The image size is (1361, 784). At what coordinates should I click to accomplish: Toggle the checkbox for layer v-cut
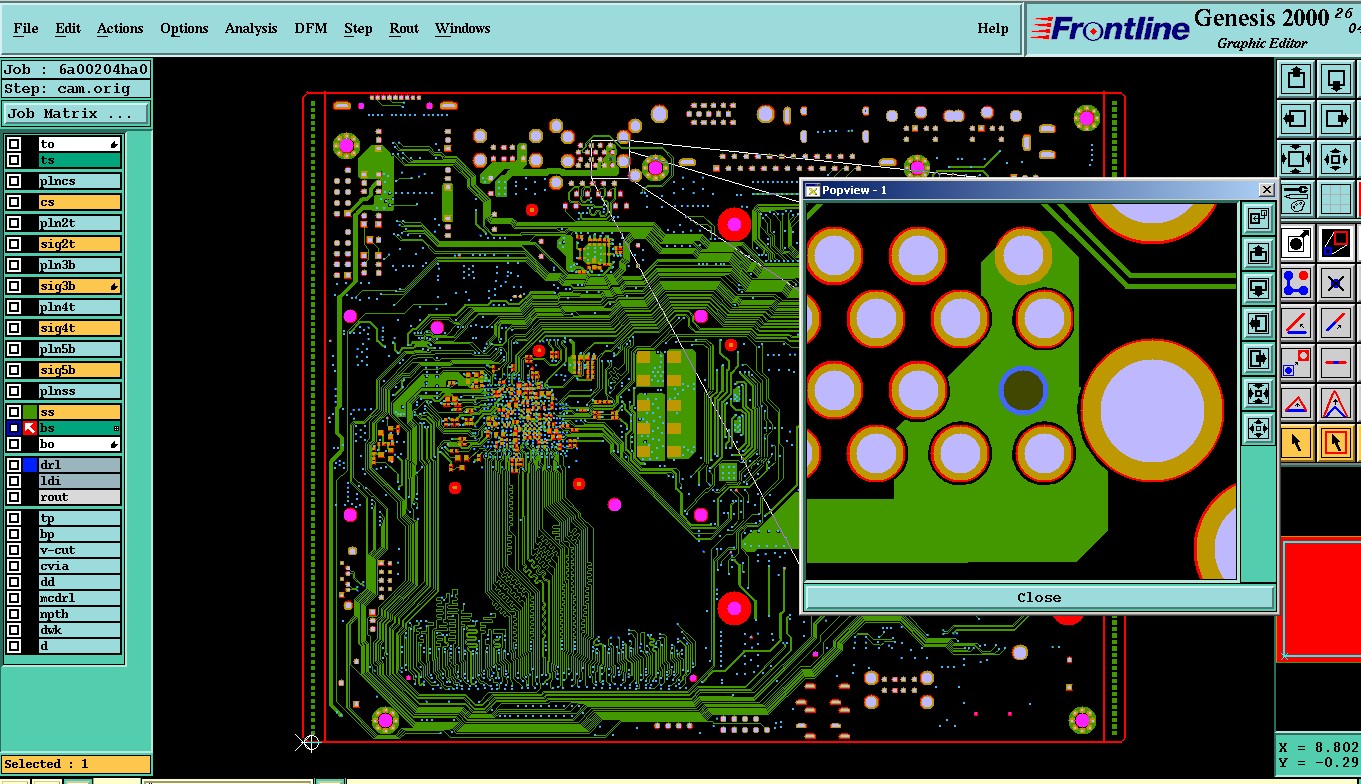14,550
